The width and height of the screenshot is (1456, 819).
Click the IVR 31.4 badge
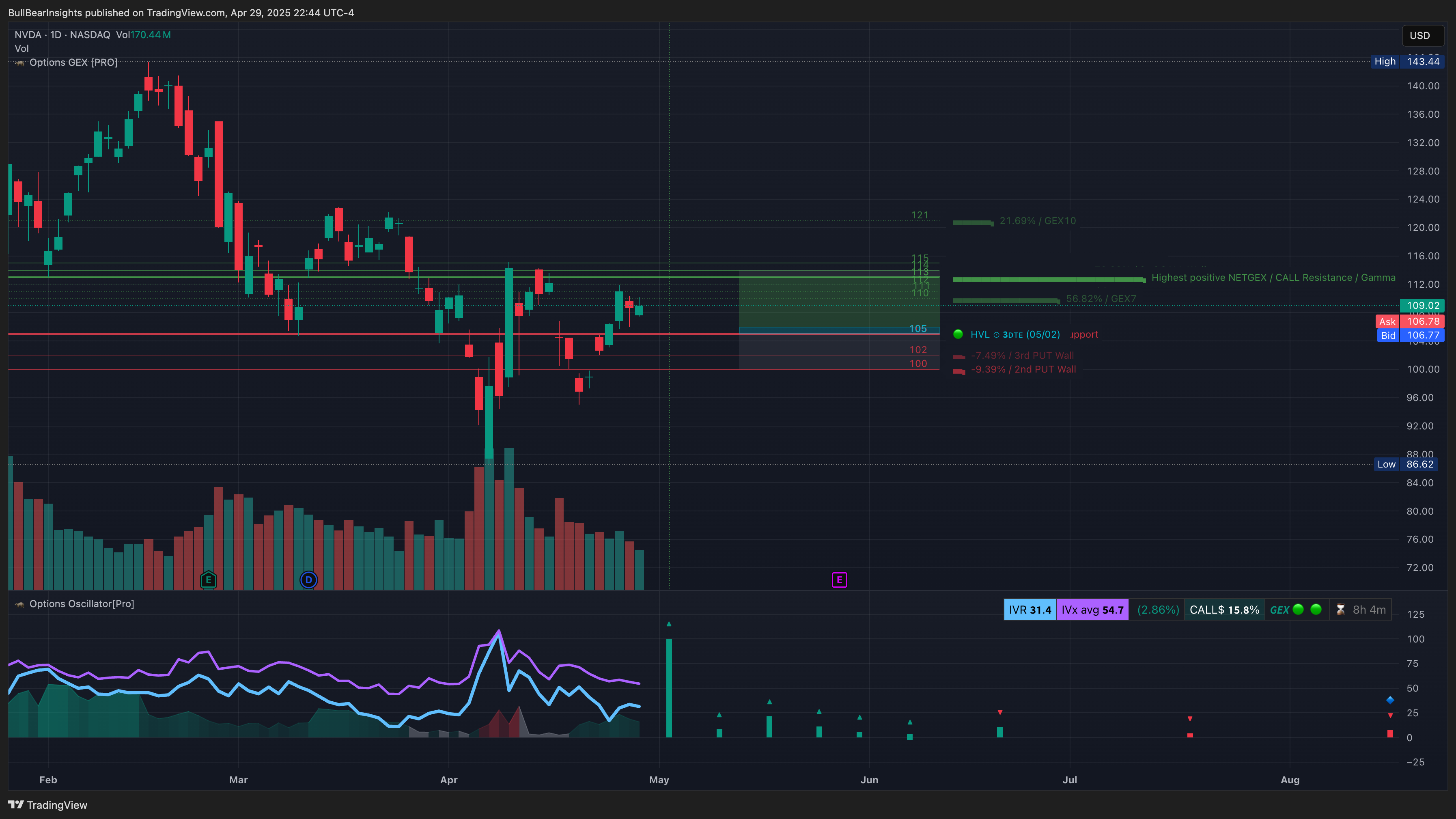[x=1030, y=610]
